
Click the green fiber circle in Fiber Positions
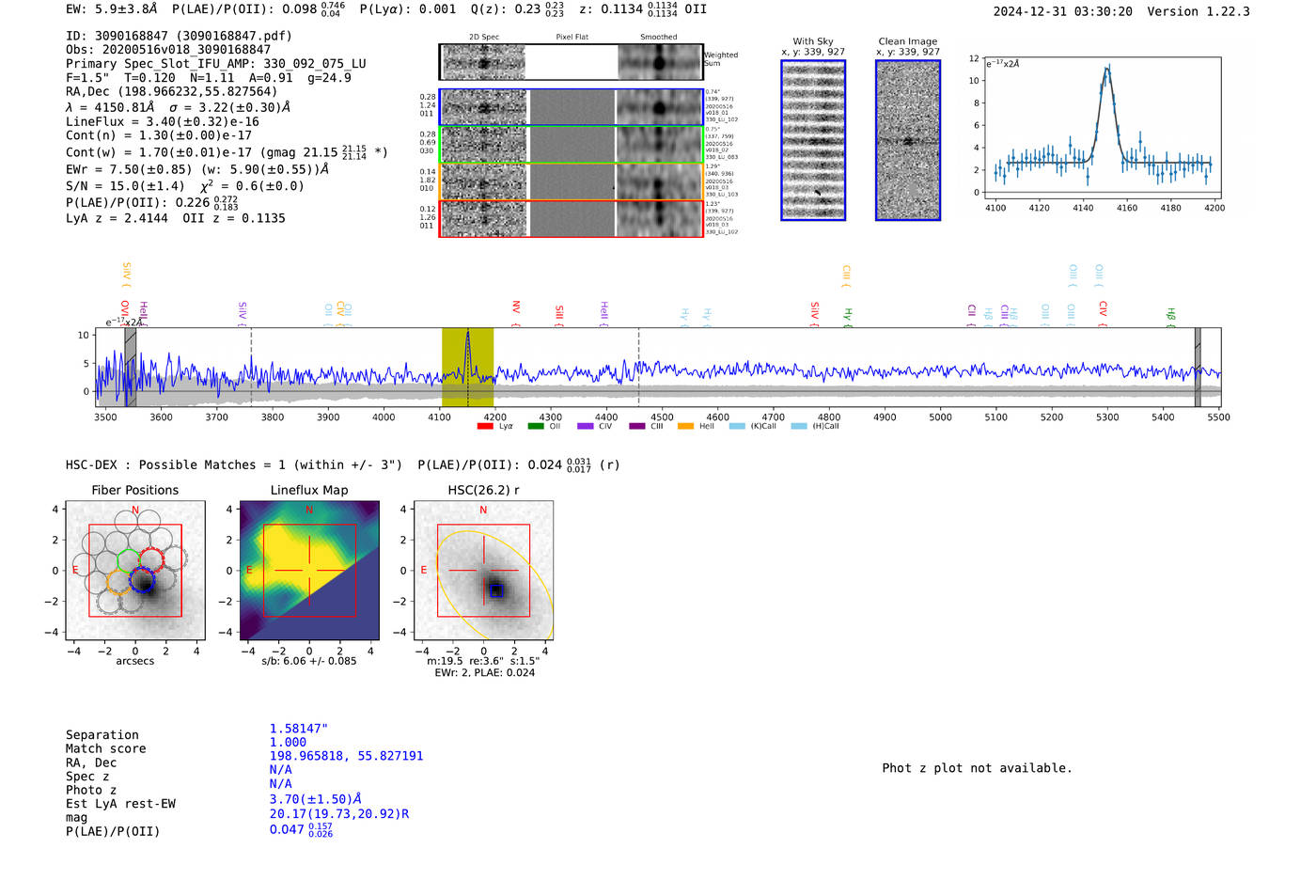pyautogui.click(x=128, y=563)
